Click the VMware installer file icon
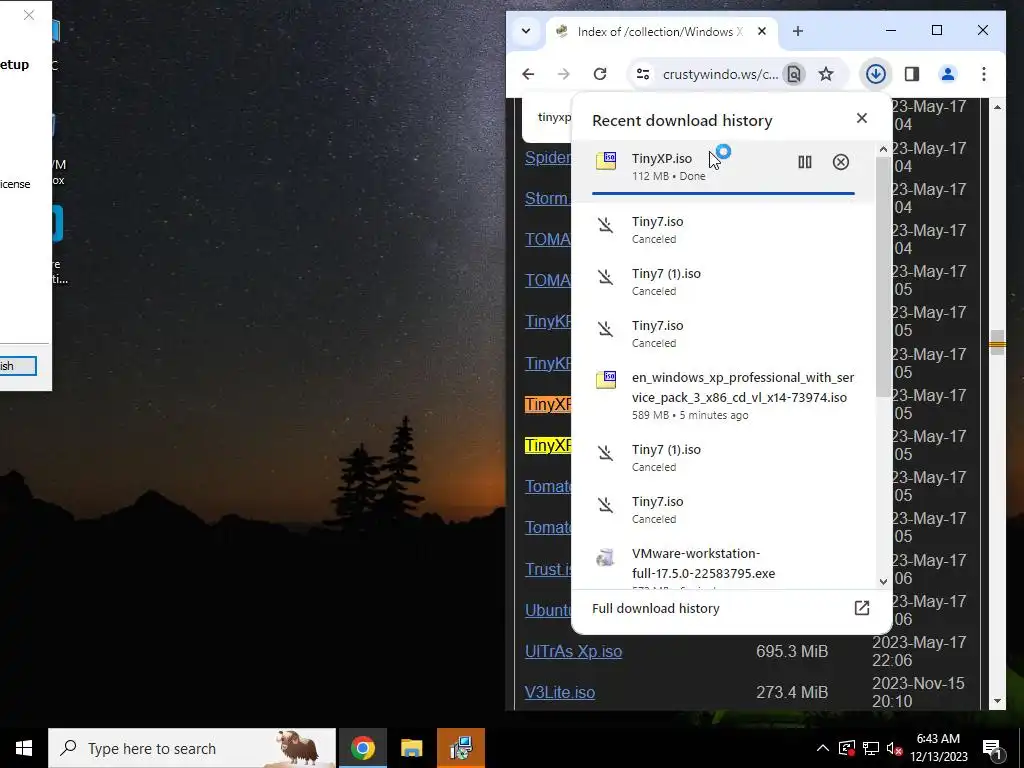Viewport: 1024px width, 768px height. click(605, 557)
